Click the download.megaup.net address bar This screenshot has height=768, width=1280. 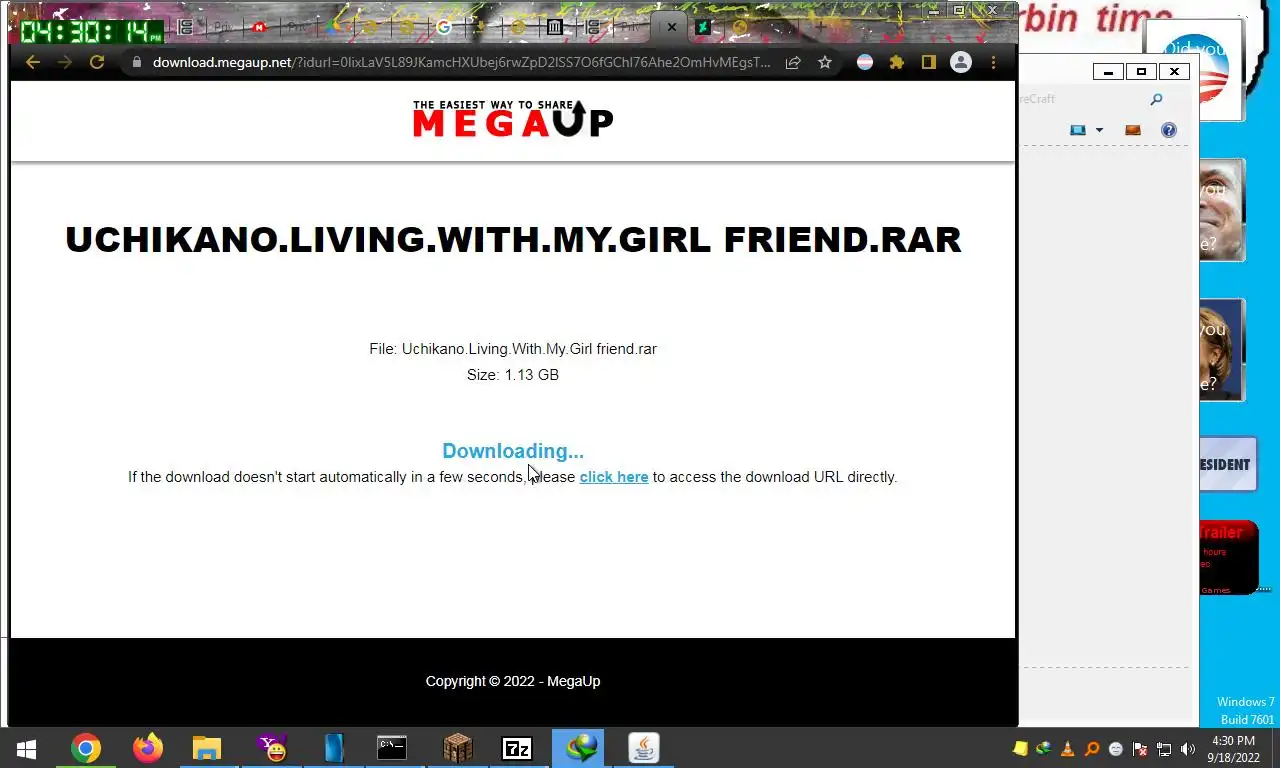click(461, 62)
